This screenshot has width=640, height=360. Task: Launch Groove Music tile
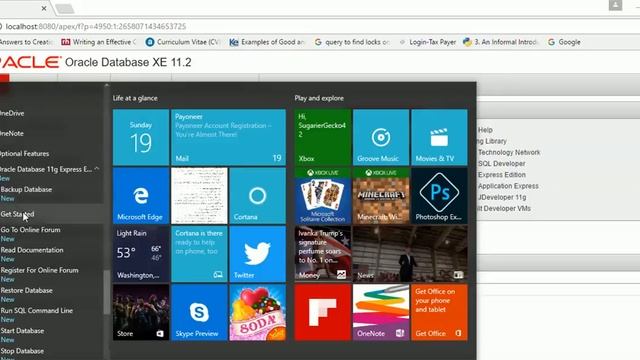[381, 137]
